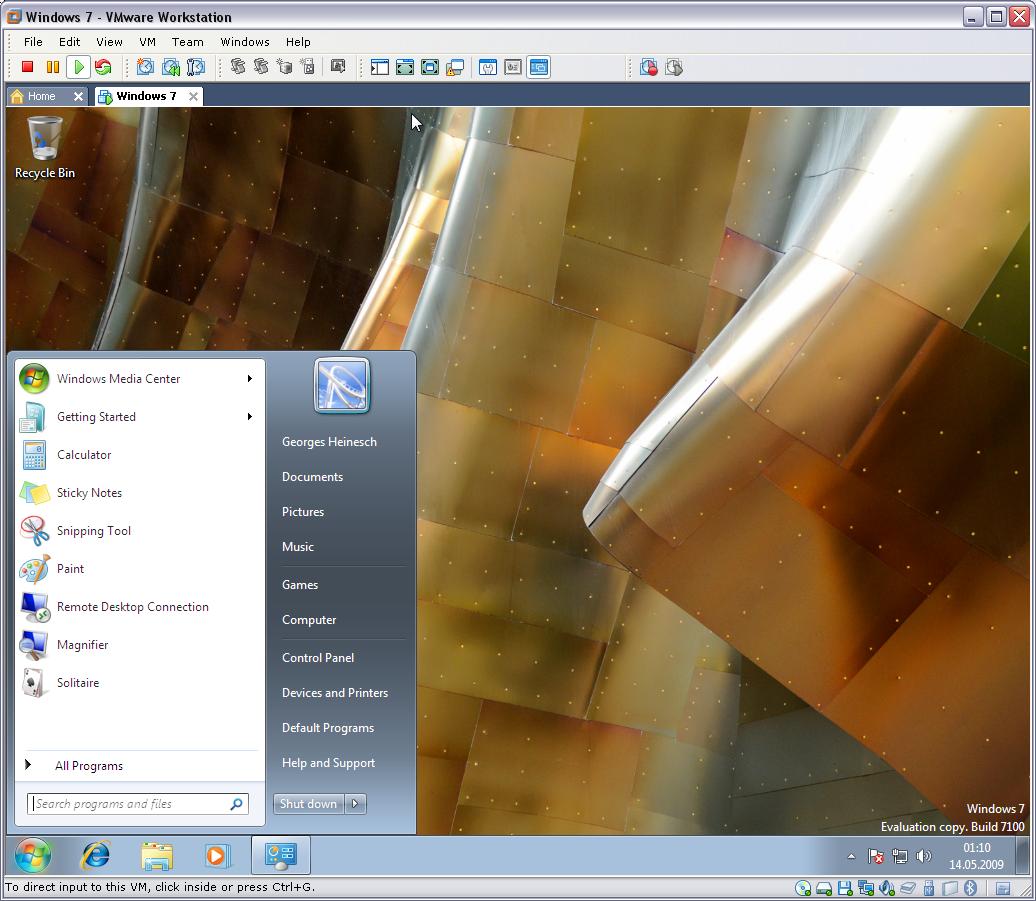Show hidden tray icons arrow
This screenshot has height=901, width=1036.
point(851,856)
